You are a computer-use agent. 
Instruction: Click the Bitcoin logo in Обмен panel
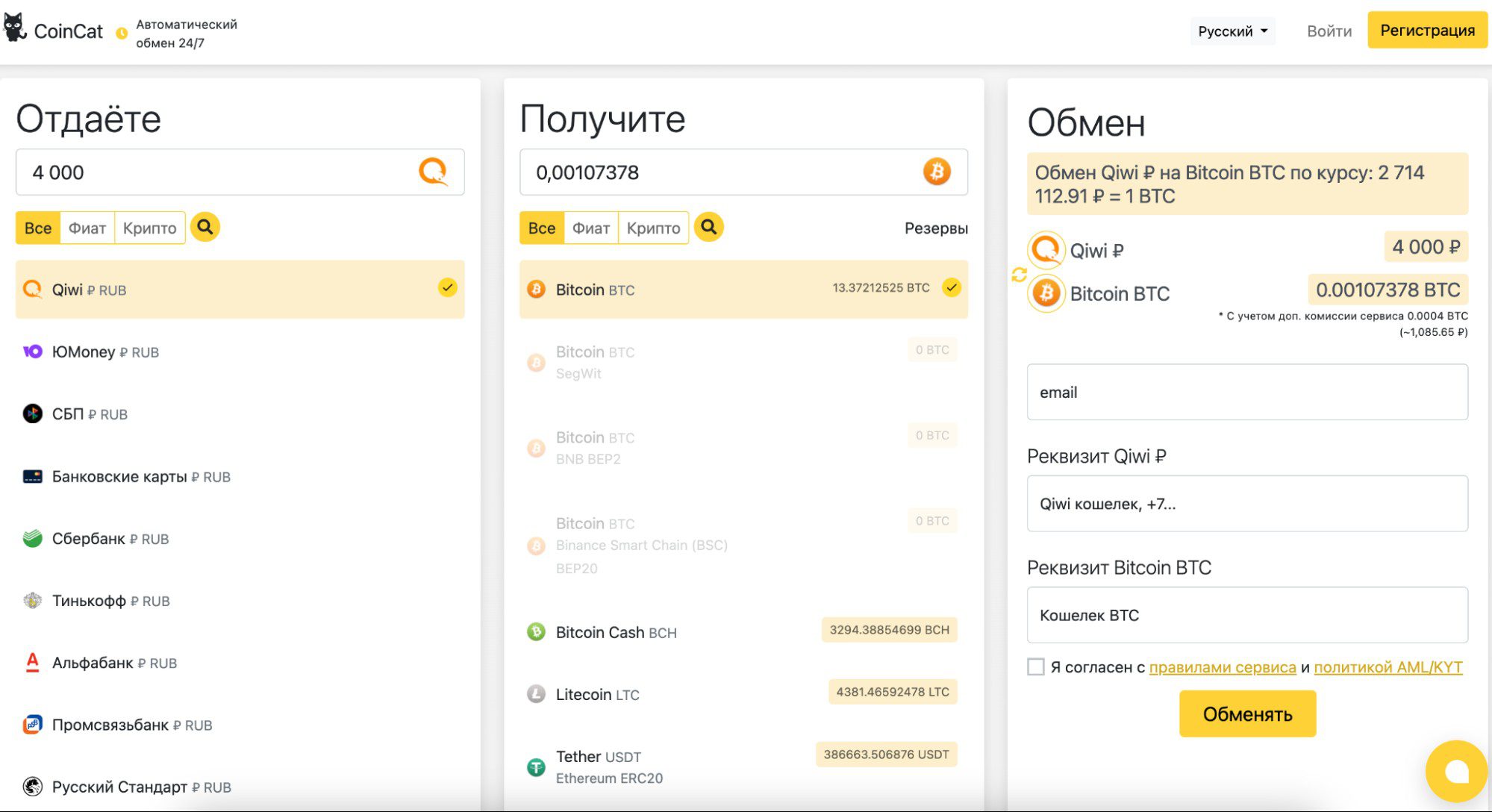point(1046,293)
